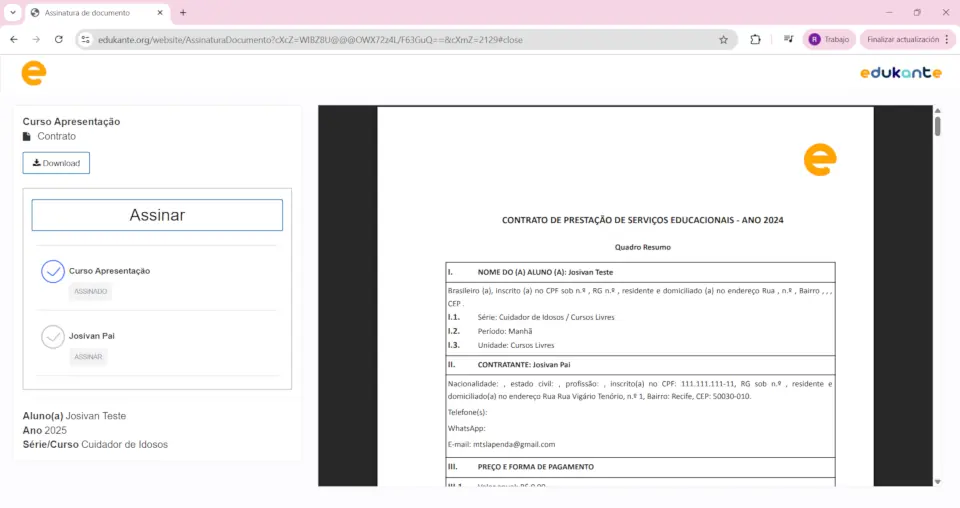Image resolution: width=960 pixels, height=508 pixels.
Task: Click PREÇO E FORMA DE PAGAMENTO row
Action: [x=640, y=467]
